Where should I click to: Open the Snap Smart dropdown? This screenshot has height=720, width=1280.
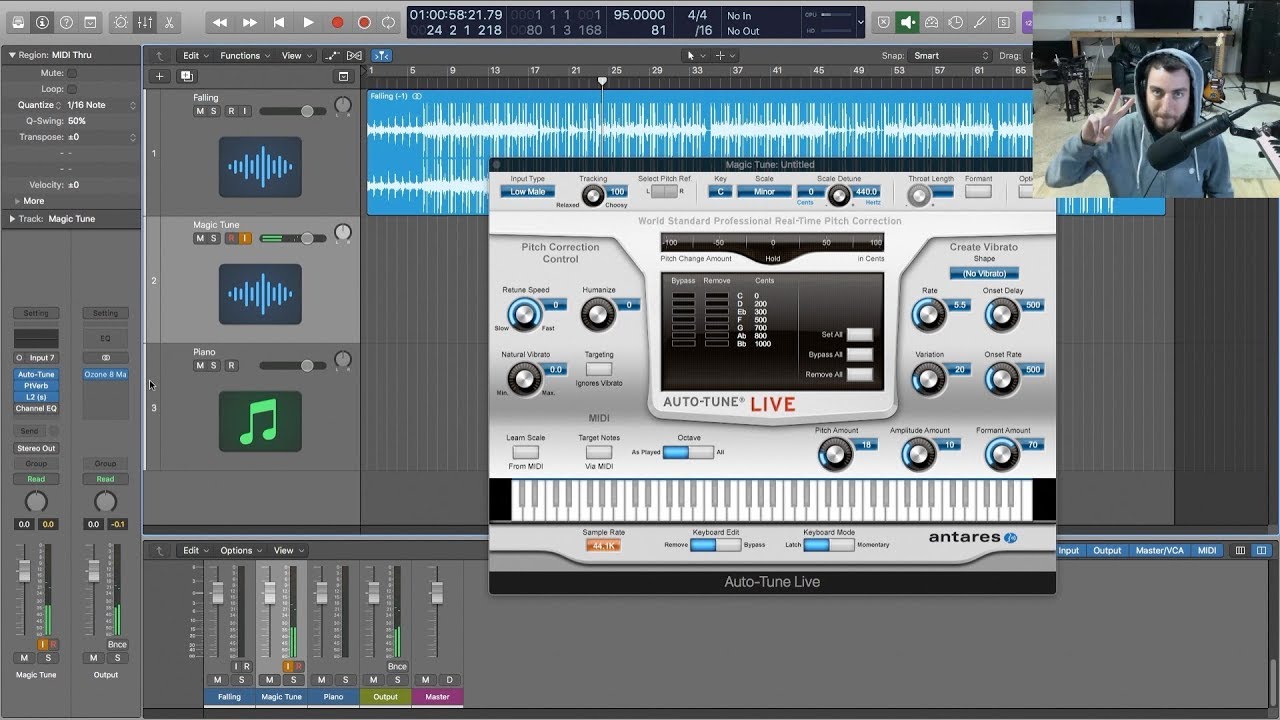pyautogui.click(x=951, y=56)
